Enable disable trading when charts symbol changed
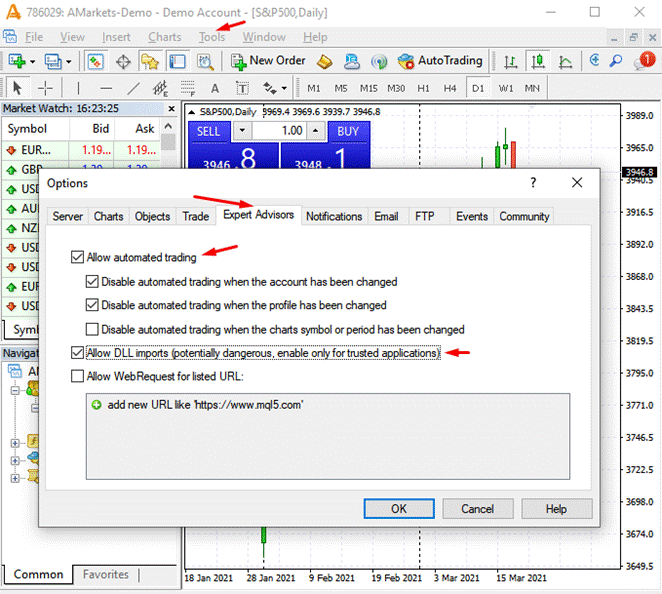Viewport: 662px width, 594px height. (x=92, y=329)
